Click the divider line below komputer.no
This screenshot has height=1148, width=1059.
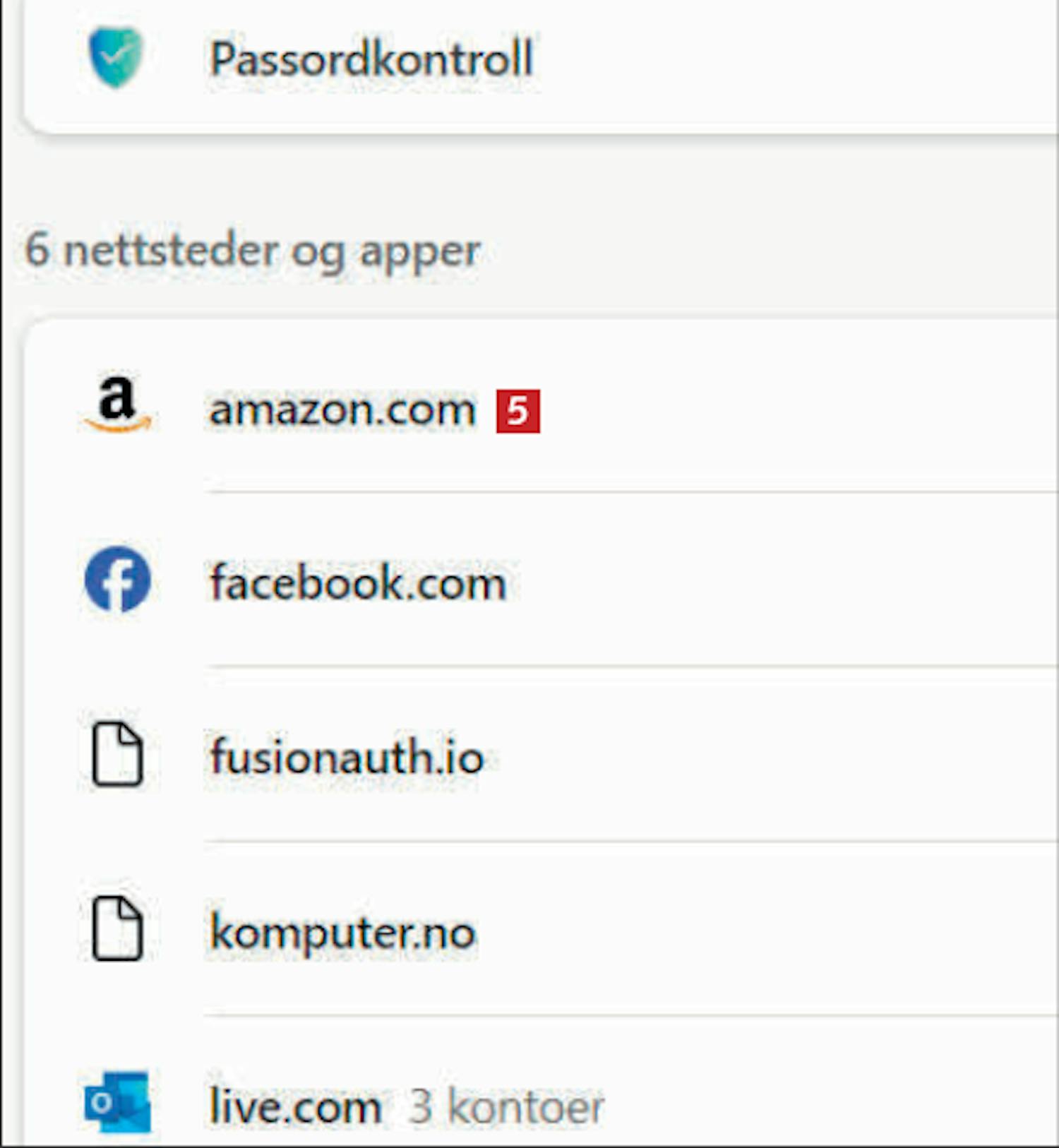click(x=632, y=1015)
